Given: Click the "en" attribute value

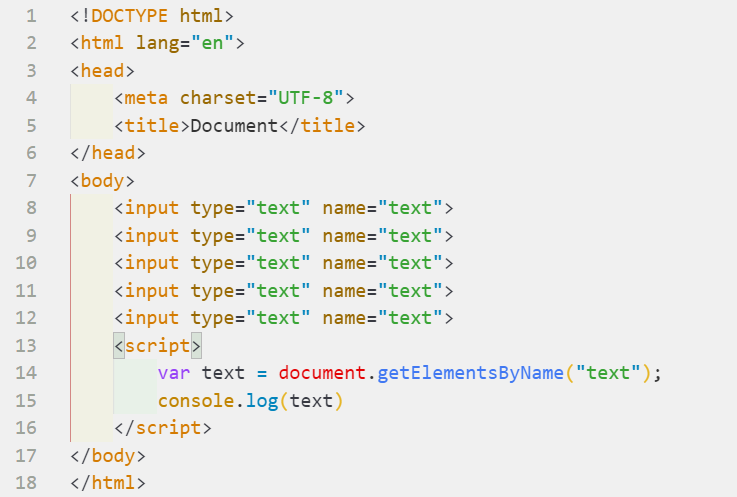Looking at the screenshot, I should (212, 43).
